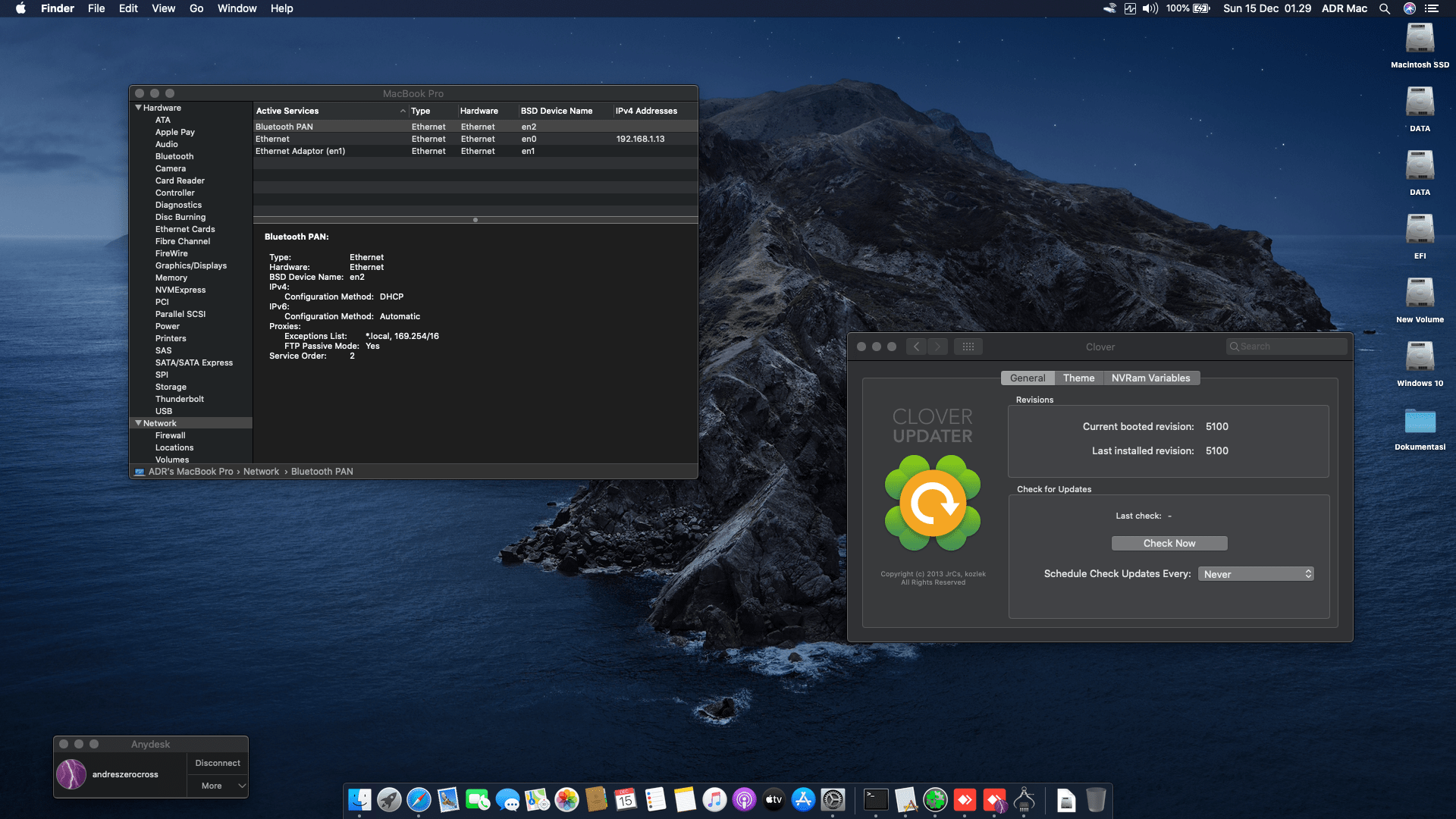The image size is (1456, 819).
Task: Open Messages from the dock
Action: click(x=507, y=799)
